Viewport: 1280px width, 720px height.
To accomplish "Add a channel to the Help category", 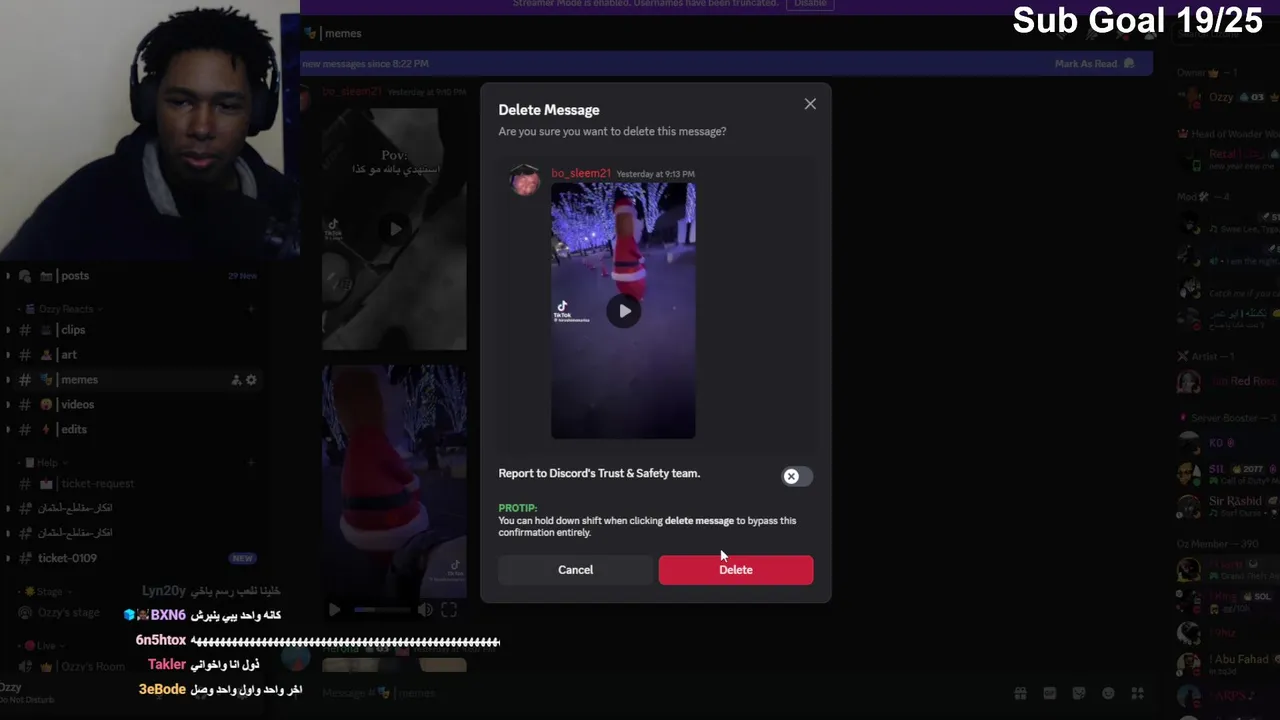I will pyautogui.click(x=251, y=463).
